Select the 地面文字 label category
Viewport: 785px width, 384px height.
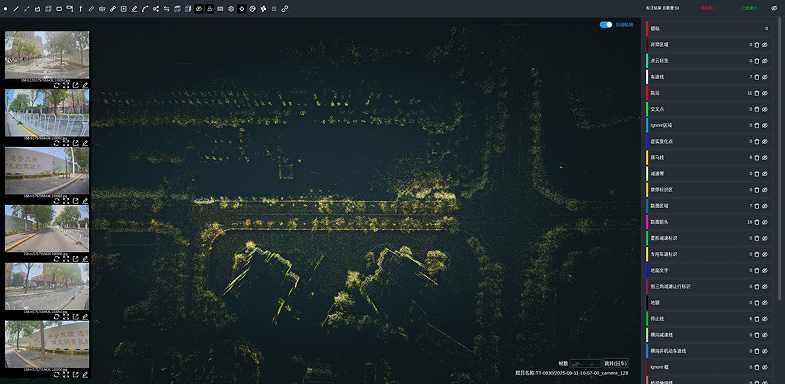[709, 270]
